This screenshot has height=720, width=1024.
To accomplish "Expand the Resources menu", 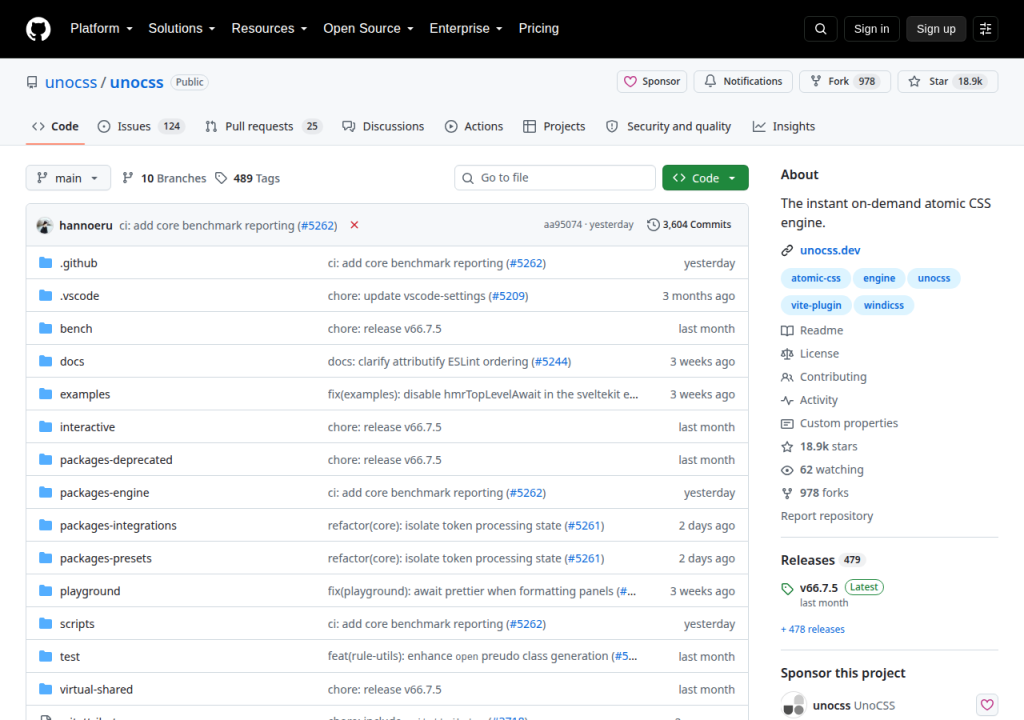I will (x=269, y=29).
